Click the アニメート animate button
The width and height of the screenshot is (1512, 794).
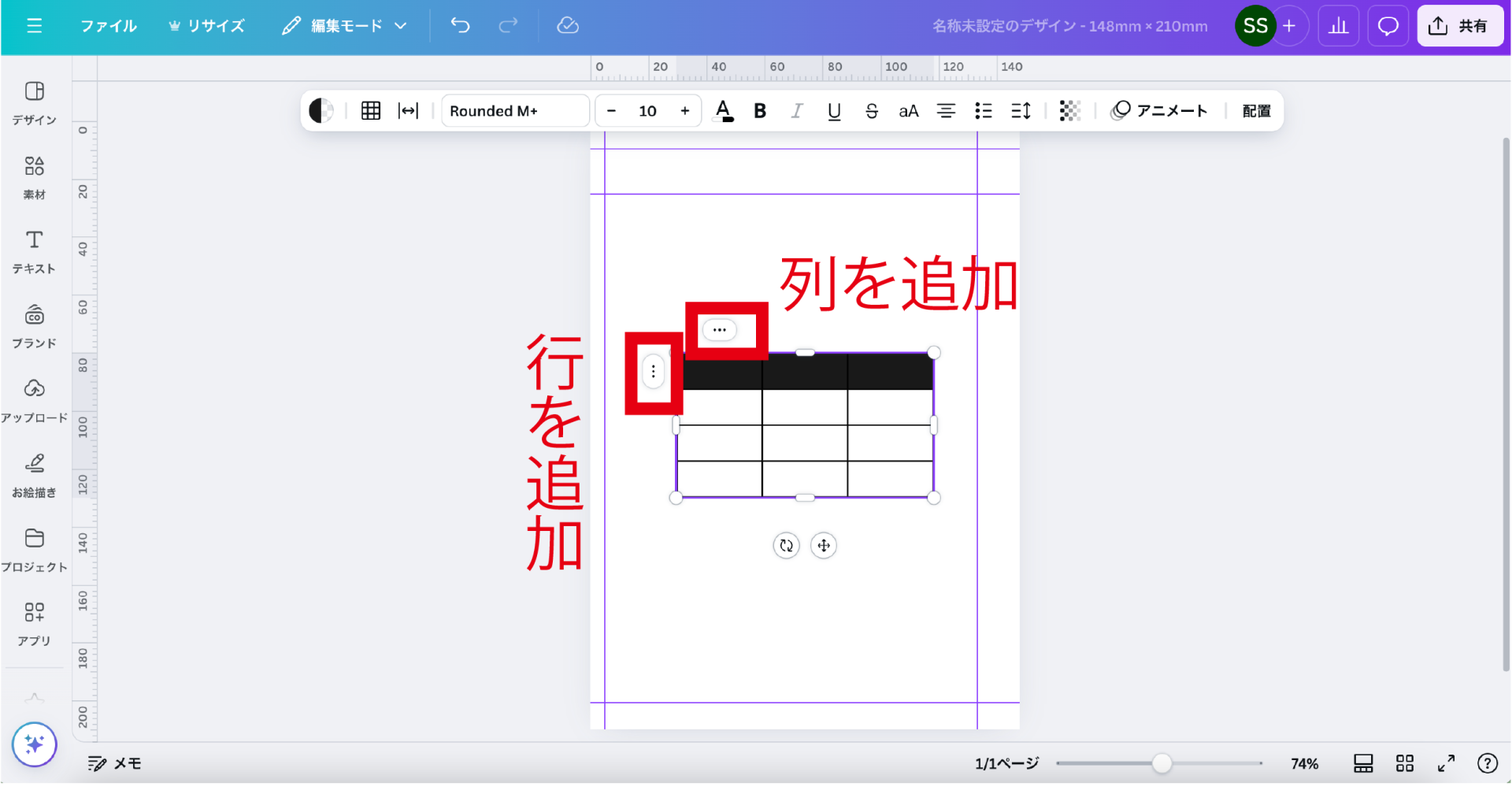1158,111
